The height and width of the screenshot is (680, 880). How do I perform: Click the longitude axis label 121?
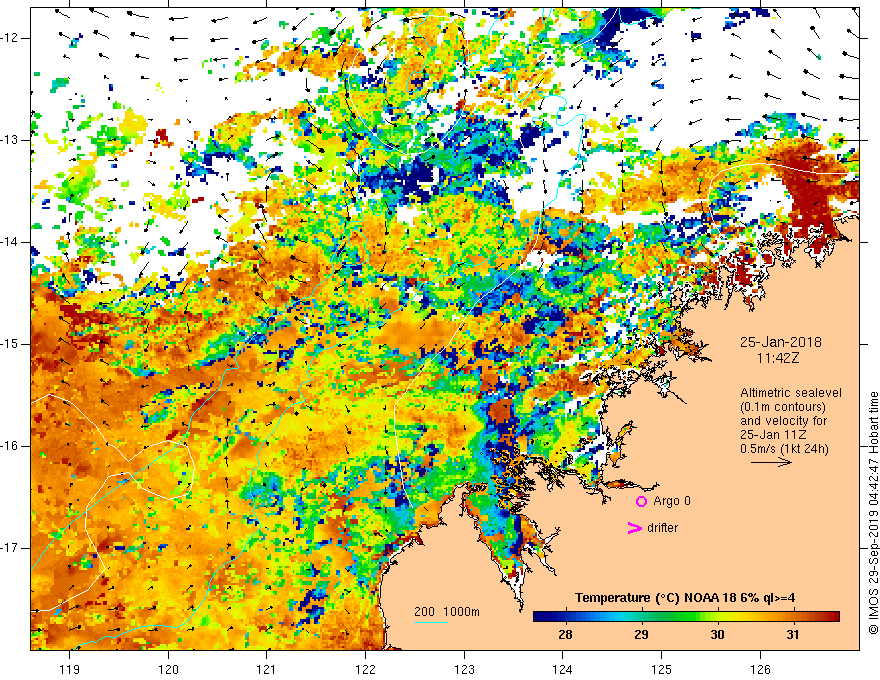[267, 669]
